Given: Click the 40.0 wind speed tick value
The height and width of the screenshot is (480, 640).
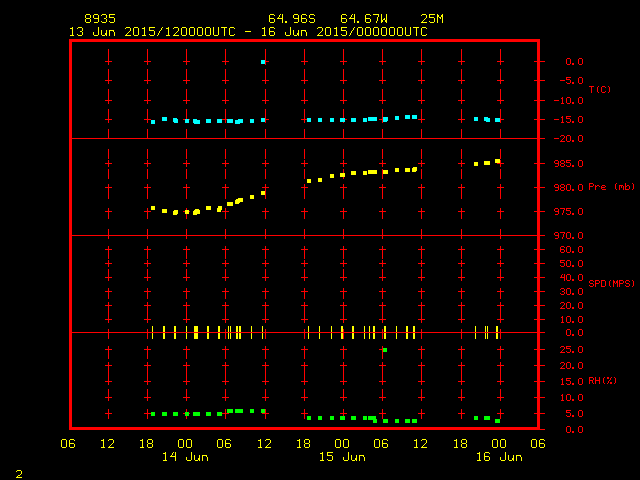Looking at the screenshot, I should point(571,278).
